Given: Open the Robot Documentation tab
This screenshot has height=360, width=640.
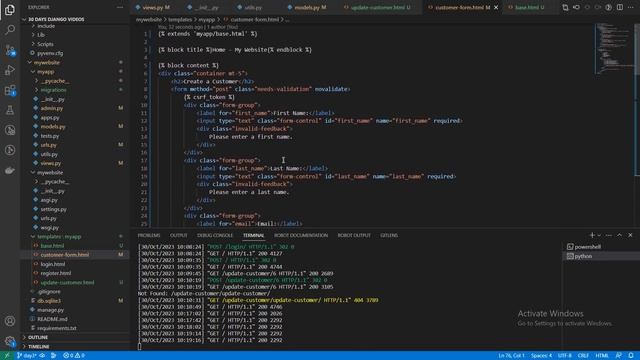Looking at the screenshot, I should coord(301,236).
